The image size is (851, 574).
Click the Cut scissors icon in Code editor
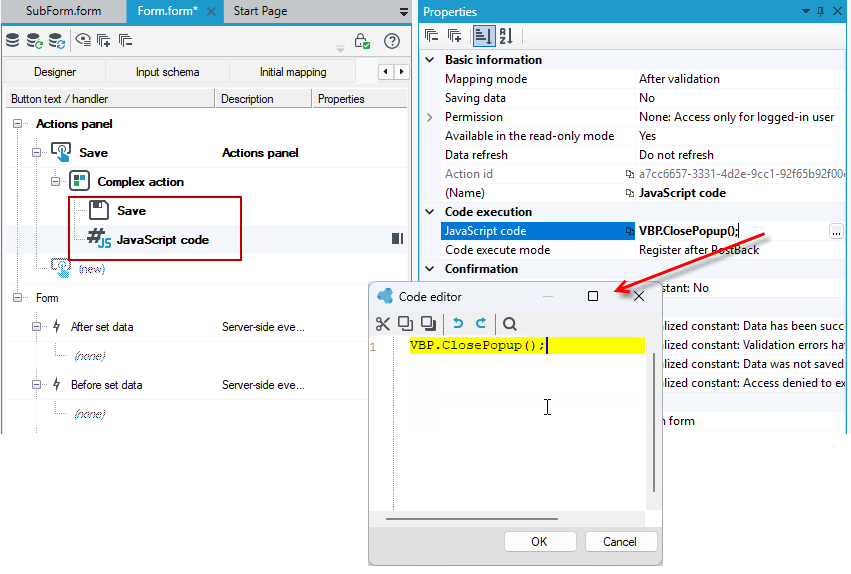pyautogui.click(x=383, y=324)
